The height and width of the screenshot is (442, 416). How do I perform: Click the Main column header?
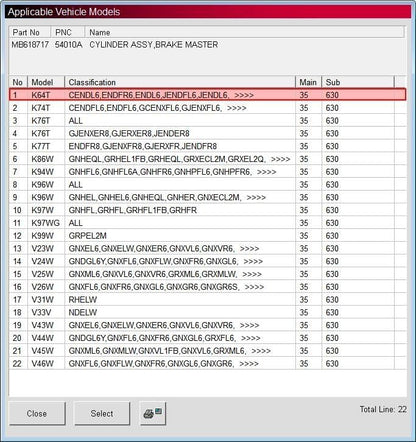click(308, 82)
